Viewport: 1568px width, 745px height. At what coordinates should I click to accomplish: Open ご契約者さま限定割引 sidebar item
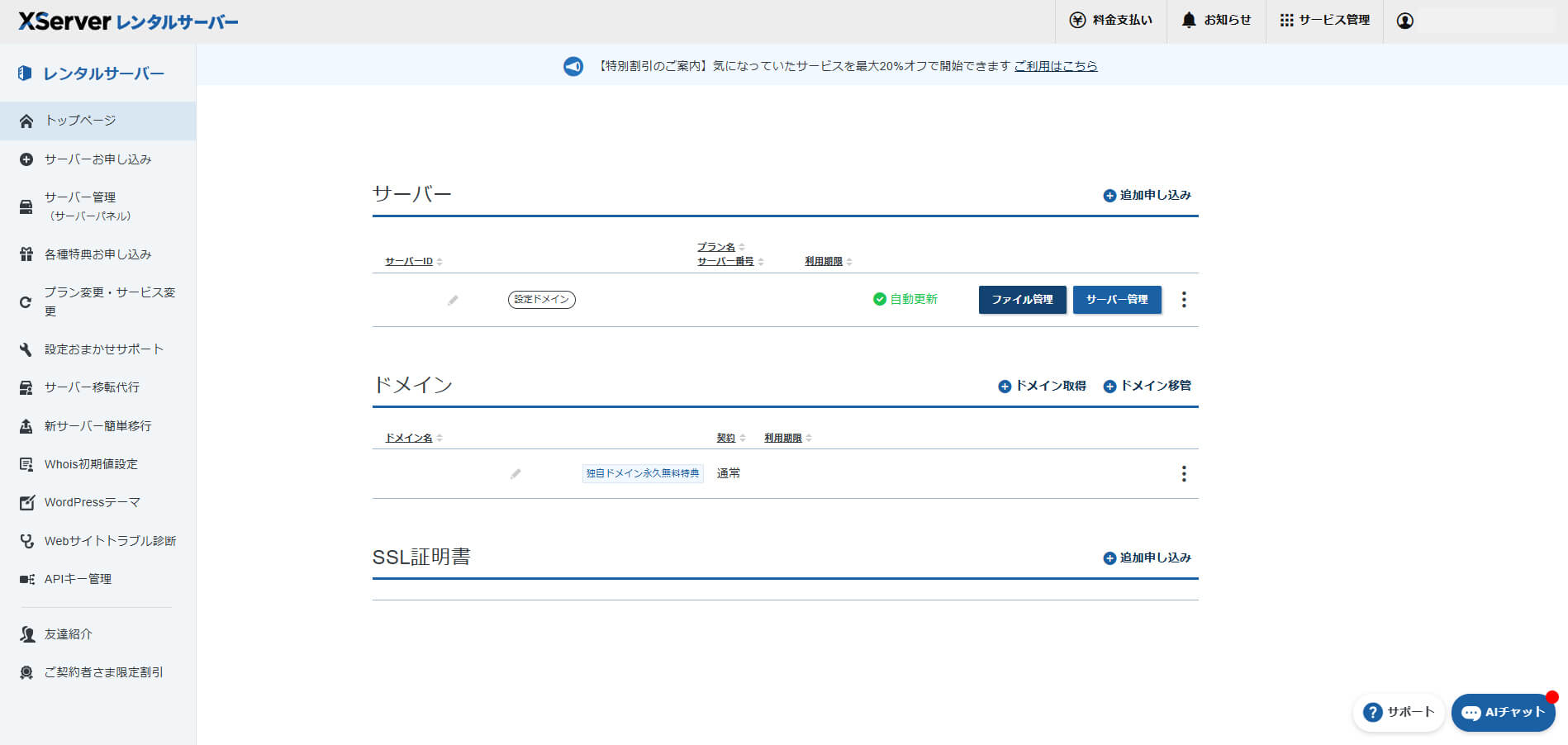click(97, 672)
